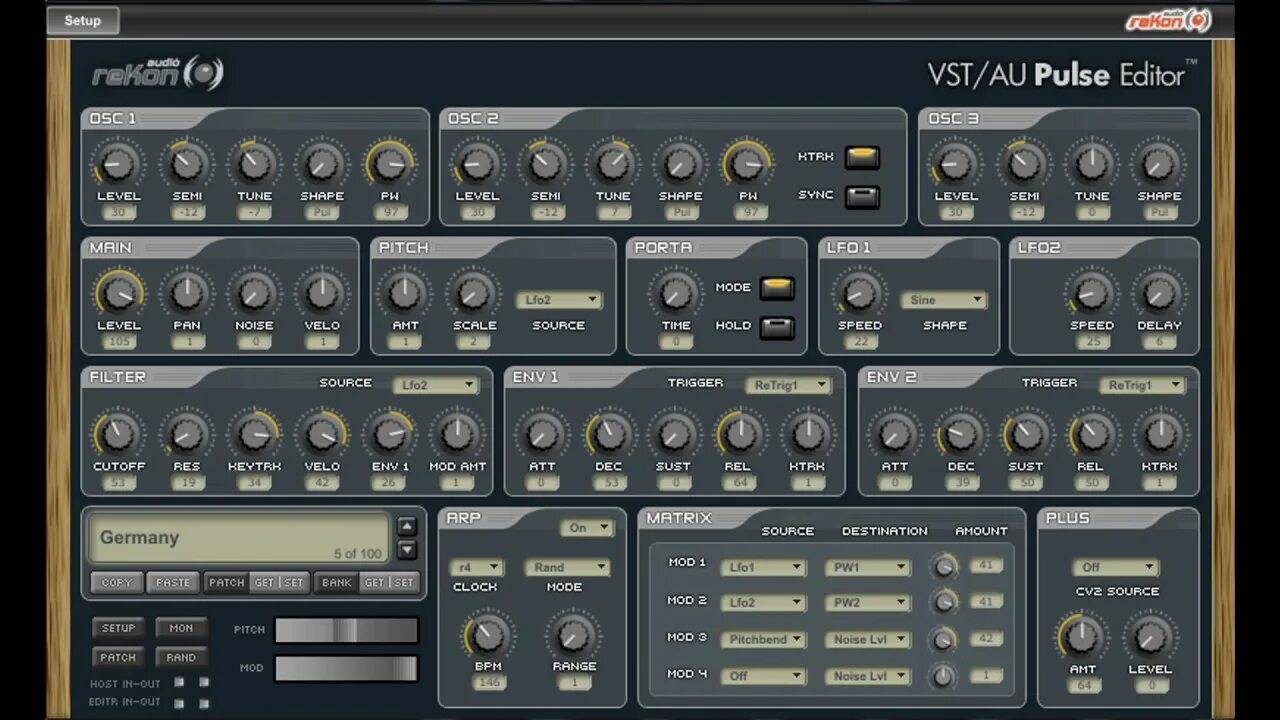1280x720 pixels.
Task: Select previous patch with up arrow
Action: coord(407,526)
